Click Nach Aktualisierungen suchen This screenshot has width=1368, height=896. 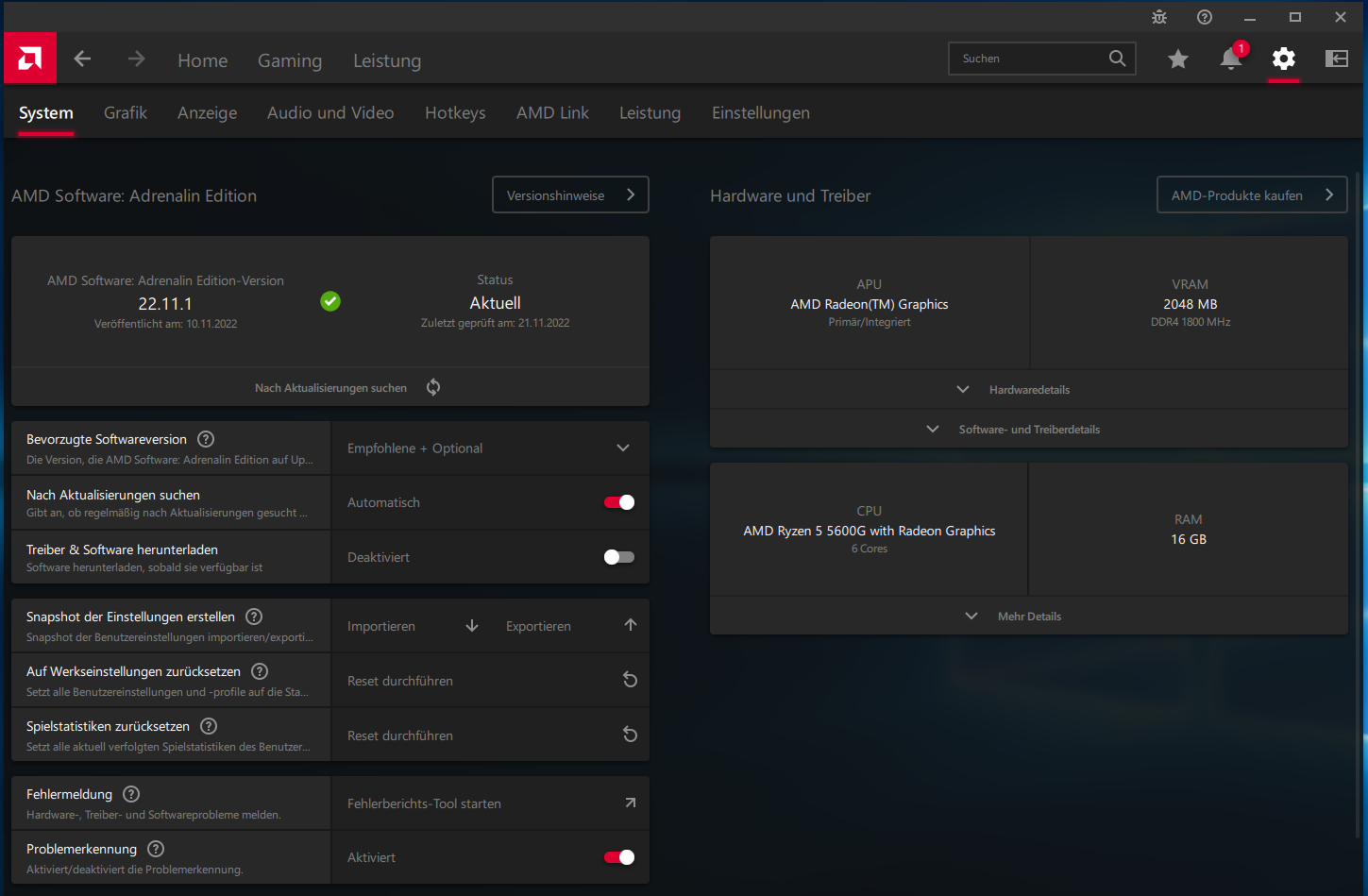coord(330,387)
